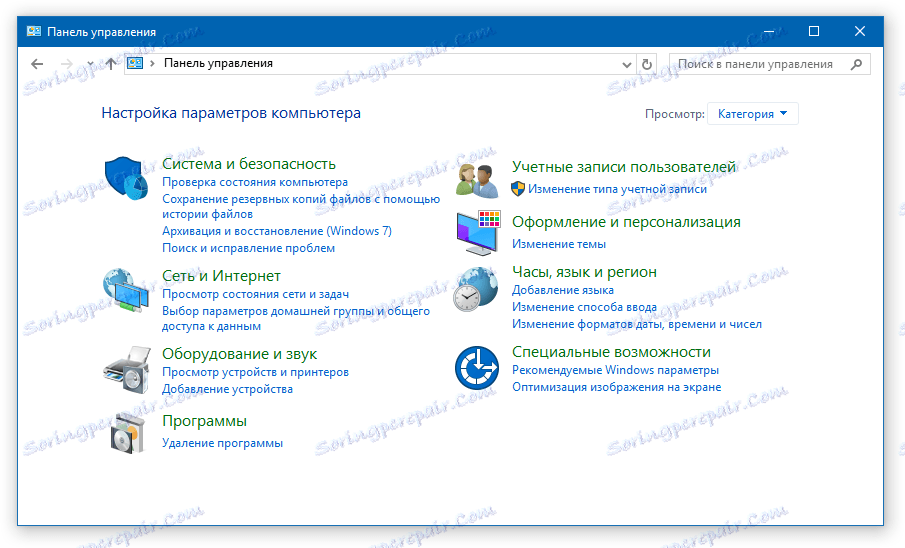Viewport: 905px width, 548px height.
Task: Click Добавление устройства link
Action: point(227,389)
